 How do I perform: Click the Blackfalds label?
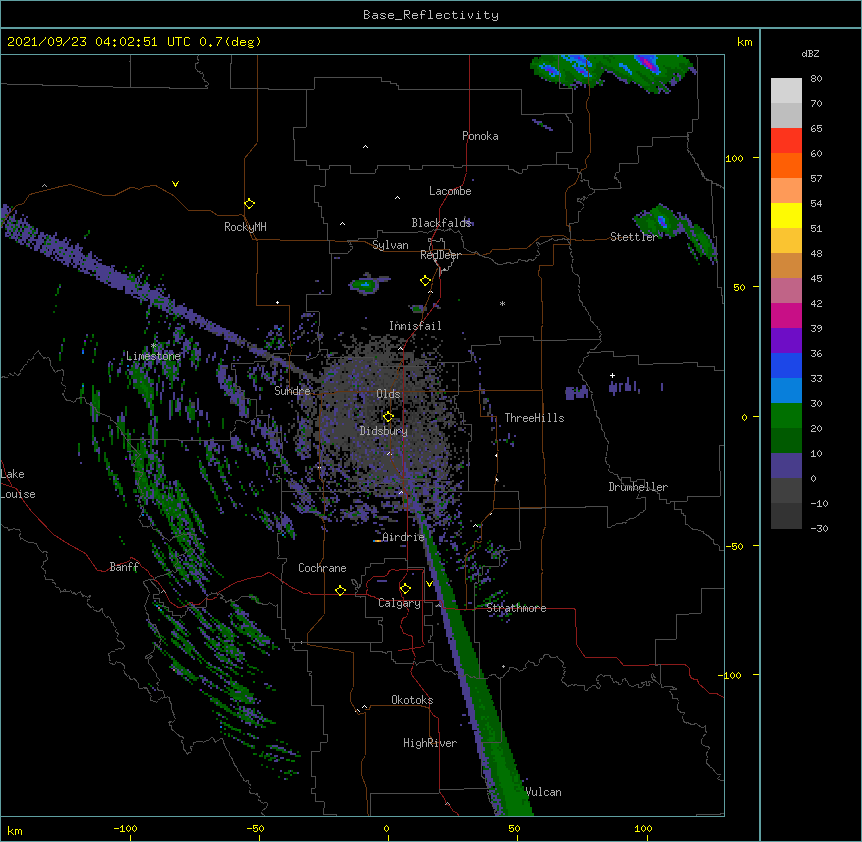pos(441,223)
